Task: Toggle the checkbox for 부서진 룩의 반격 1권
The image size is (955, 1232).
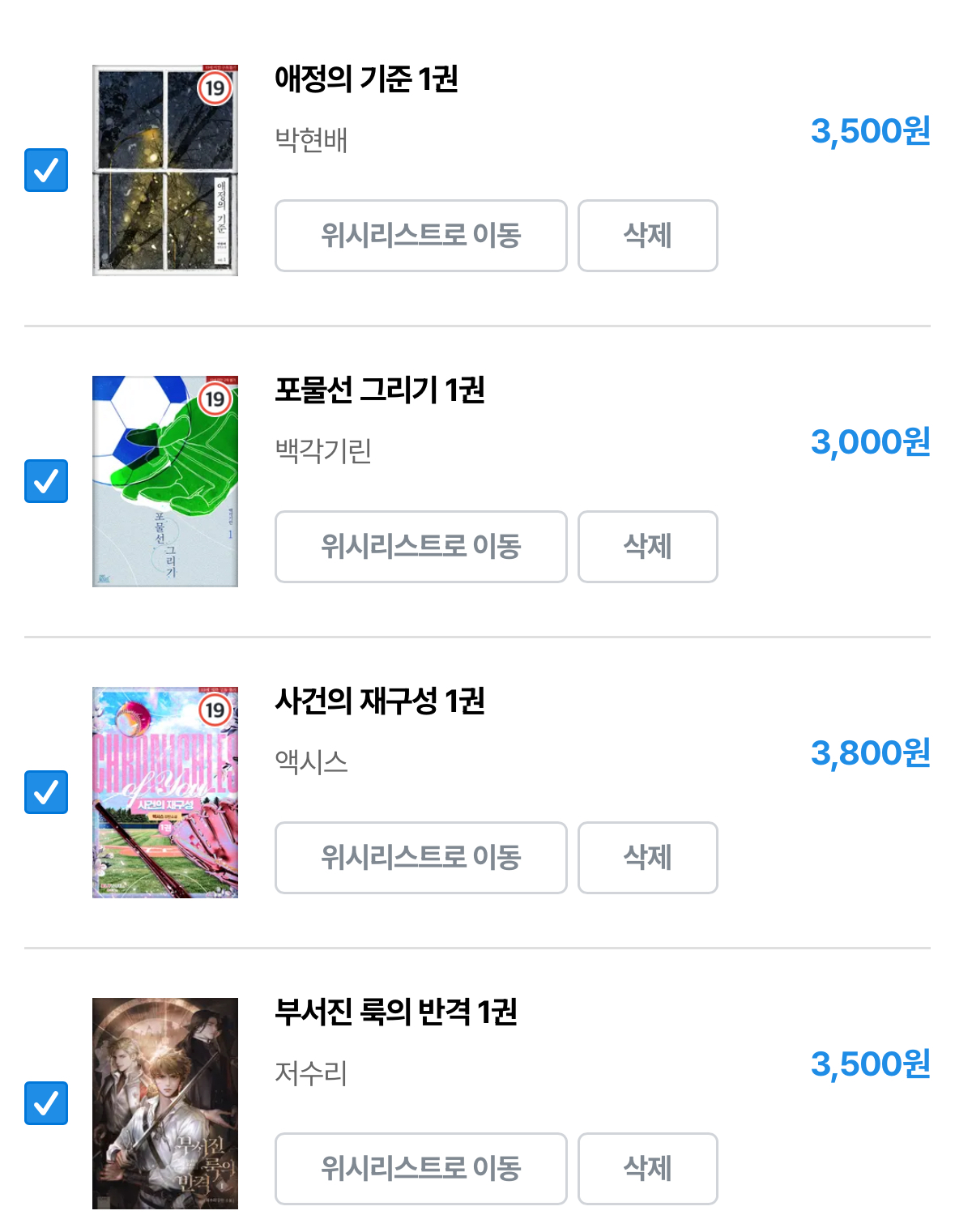Action: click(x=46, y=1103)
